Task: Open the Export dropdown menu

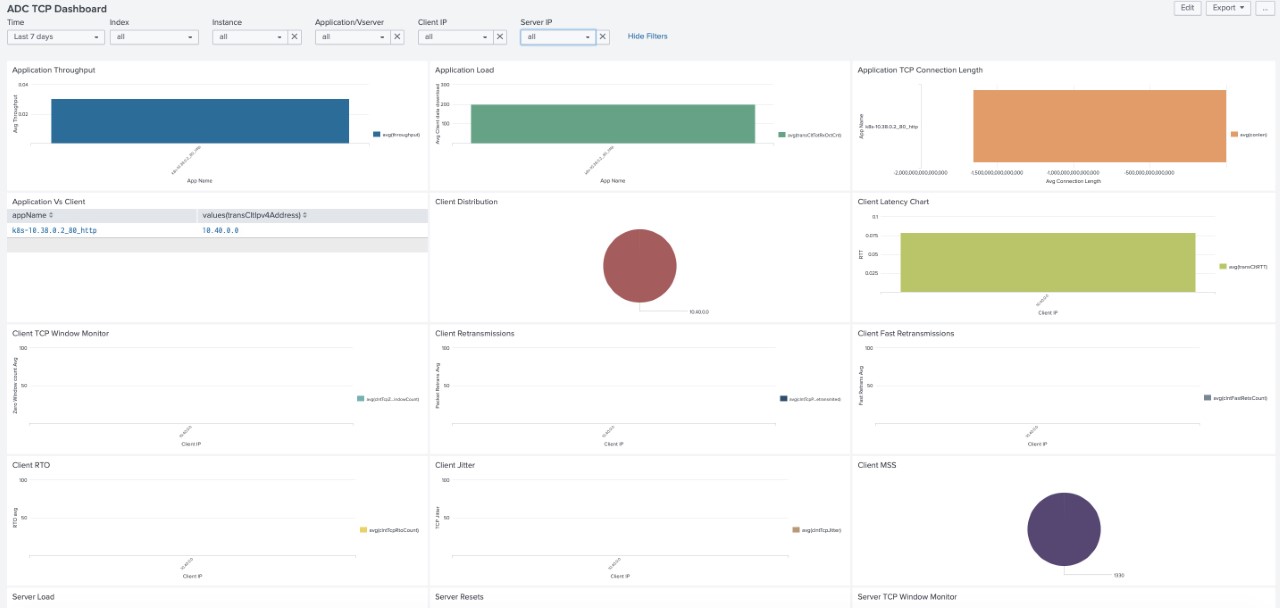Action: point(1228,8)
